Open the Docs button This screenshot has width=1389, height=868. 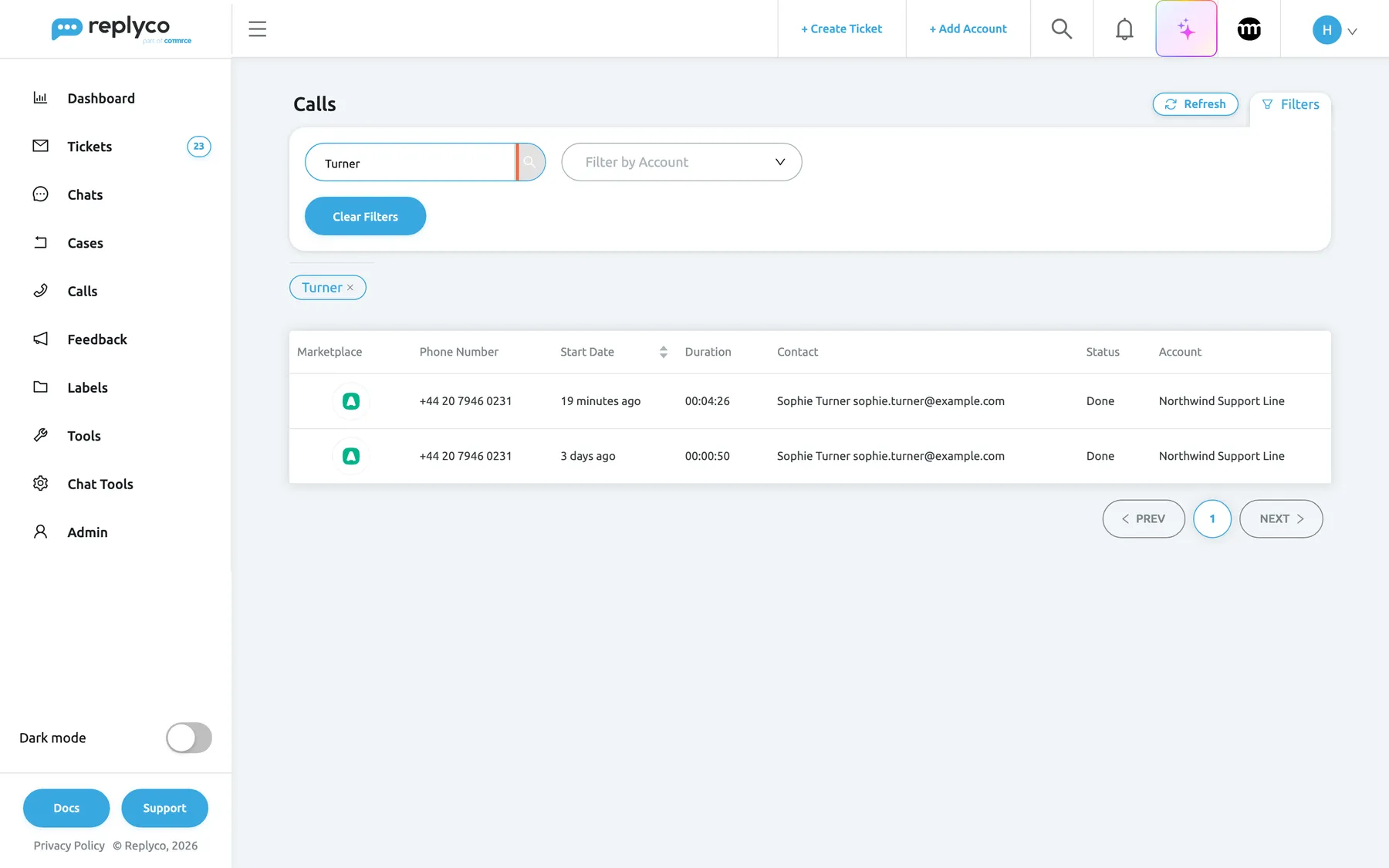click(66, 808)
